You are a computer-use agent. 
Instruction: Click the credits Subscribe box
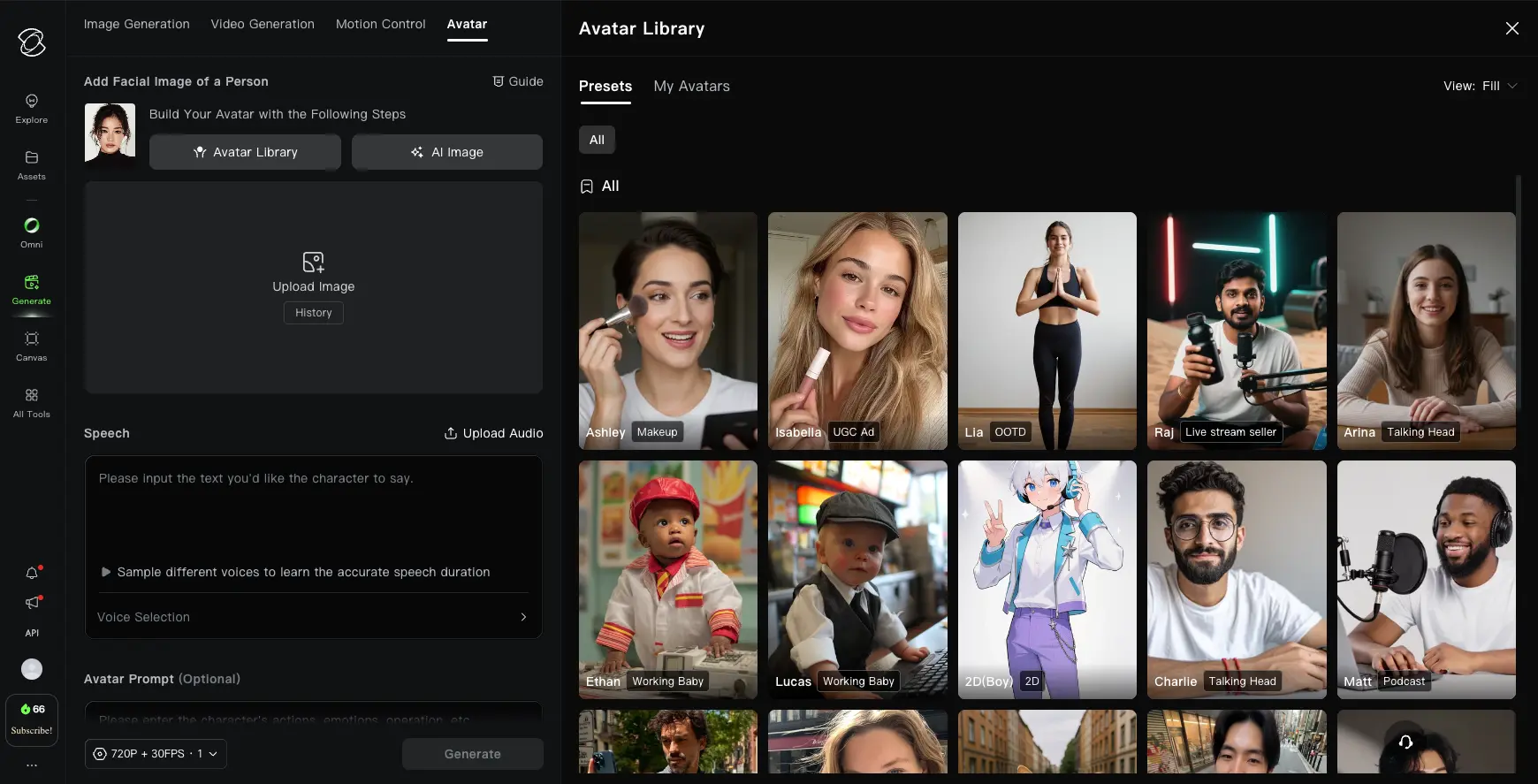pos(32,719)
